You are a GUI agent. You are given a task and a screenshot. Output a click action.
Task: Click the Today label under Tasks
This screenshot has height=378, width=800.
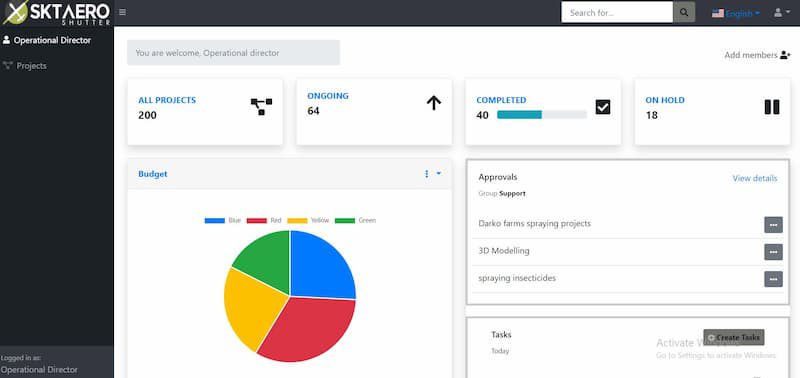[x=500, y=351]
